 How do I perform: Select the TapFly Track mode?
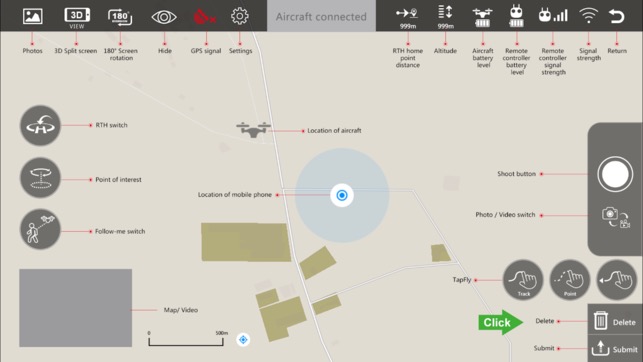point(523,280)
